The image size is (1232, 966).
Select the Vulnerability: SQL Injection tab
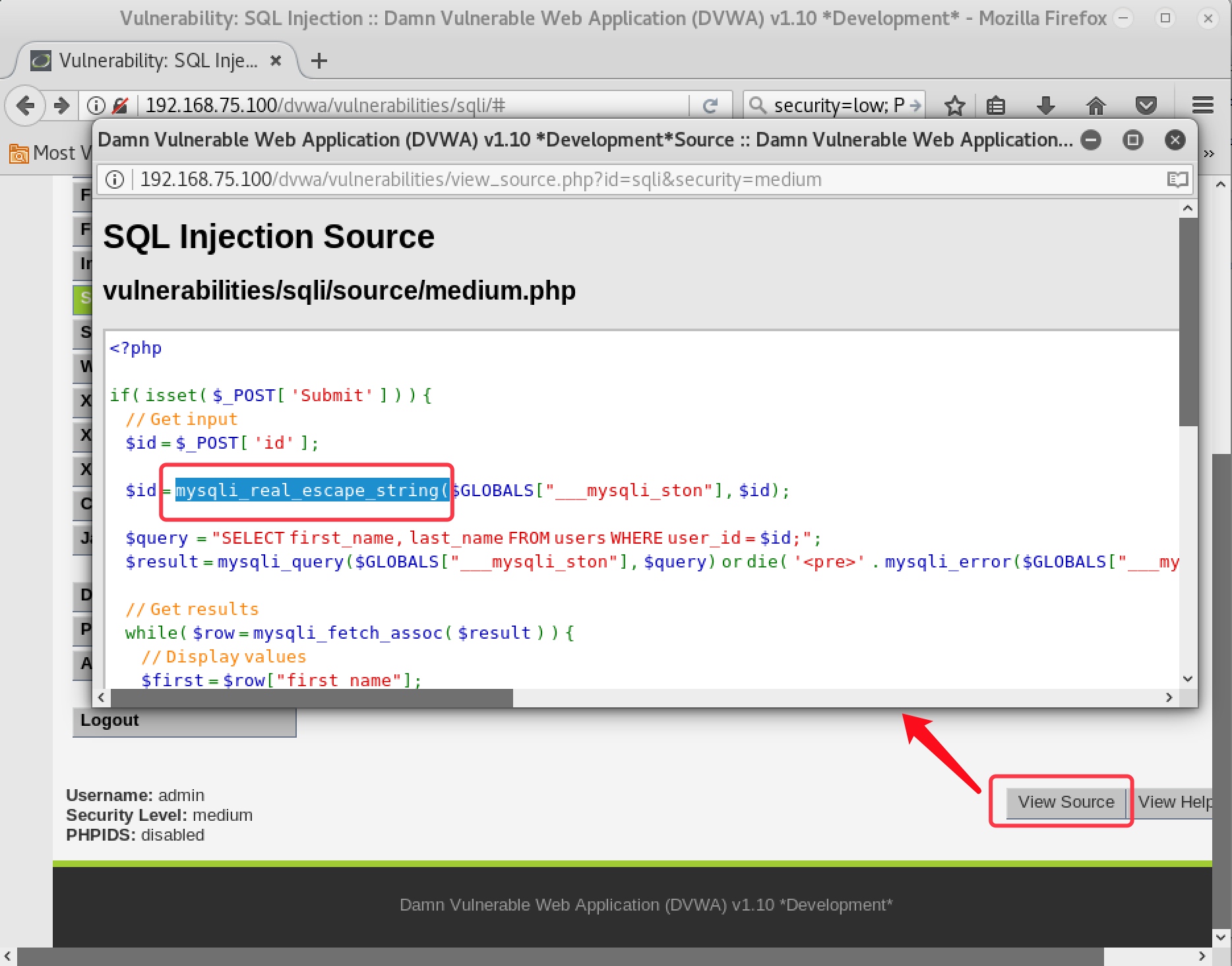tap(158, 61)
